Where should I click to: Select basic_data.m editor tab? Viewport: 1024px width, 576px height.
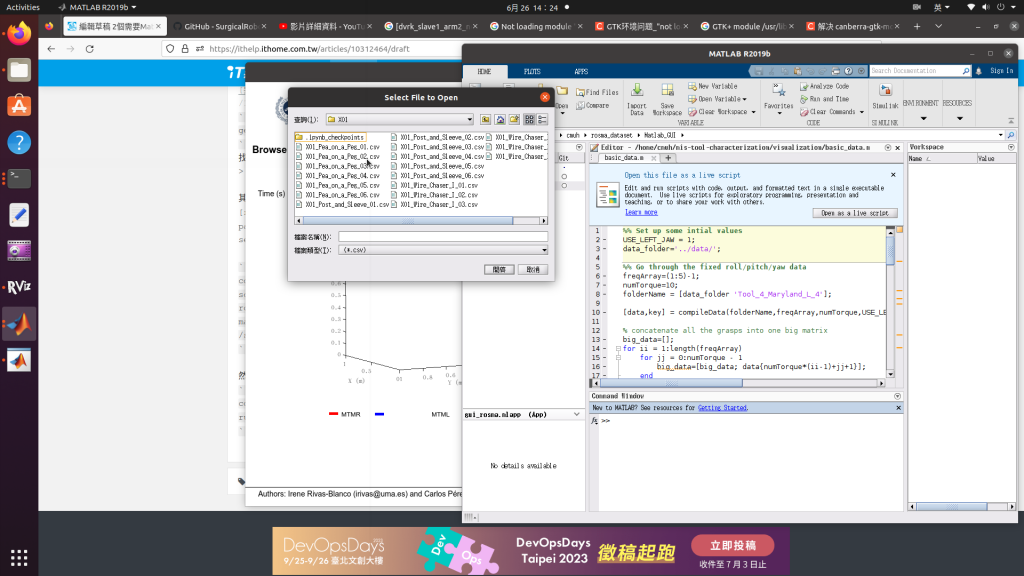(x=624, y=158)
